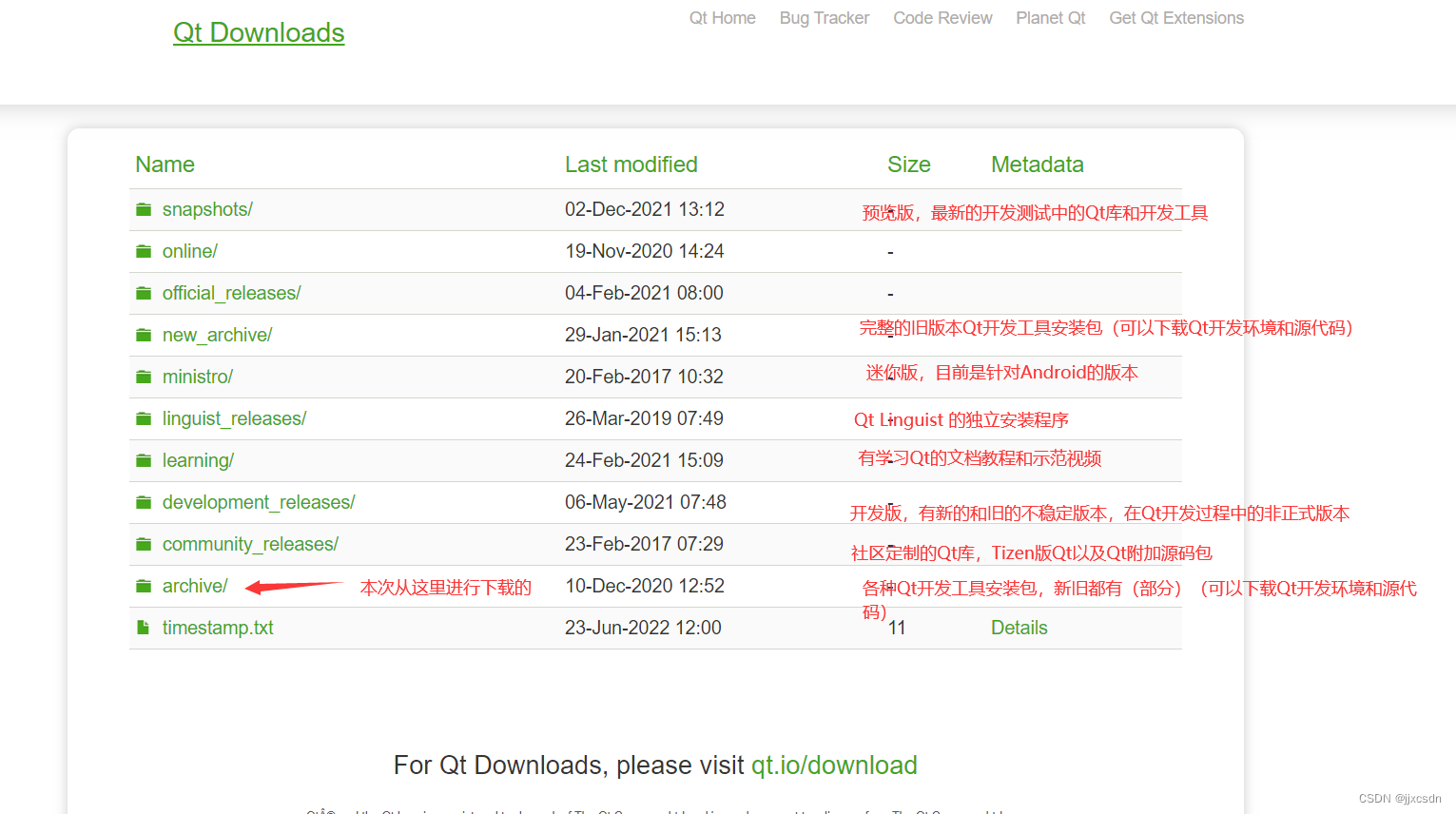Select date 26-Mar-2019 07:49
1456x814 pixels.
pyautogui.click(x=644, y=418)
